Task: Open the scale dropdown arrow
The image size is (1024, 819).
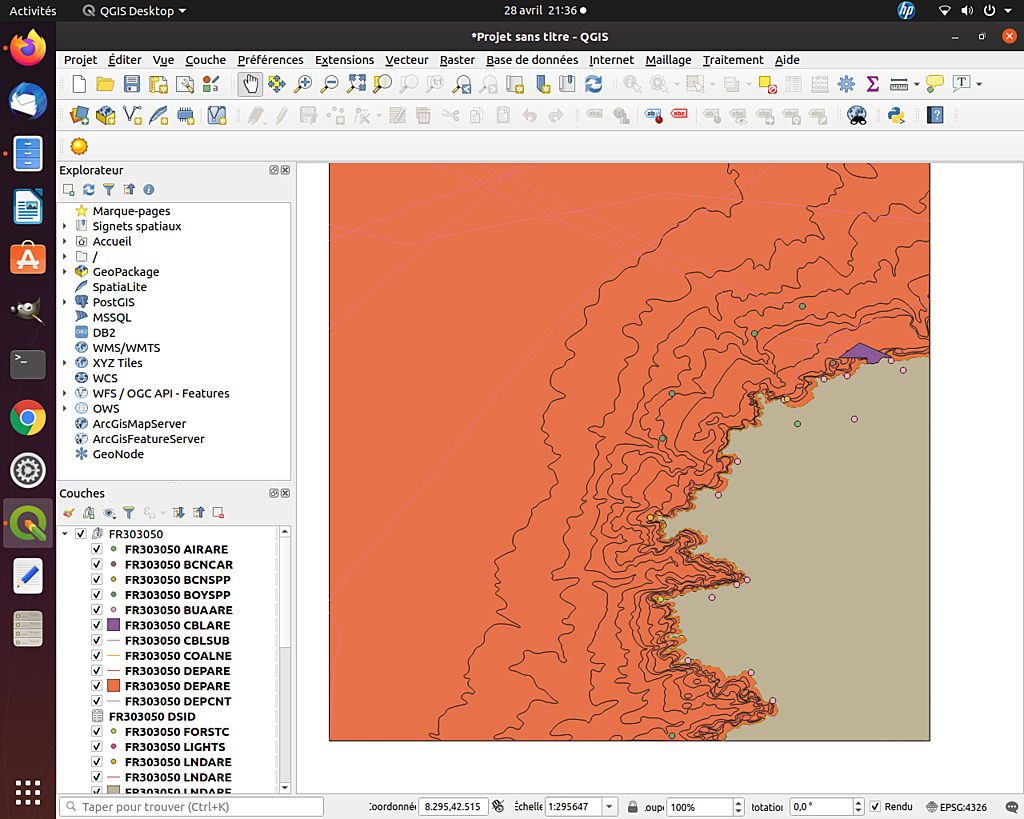Action: (x=609, y=807)
